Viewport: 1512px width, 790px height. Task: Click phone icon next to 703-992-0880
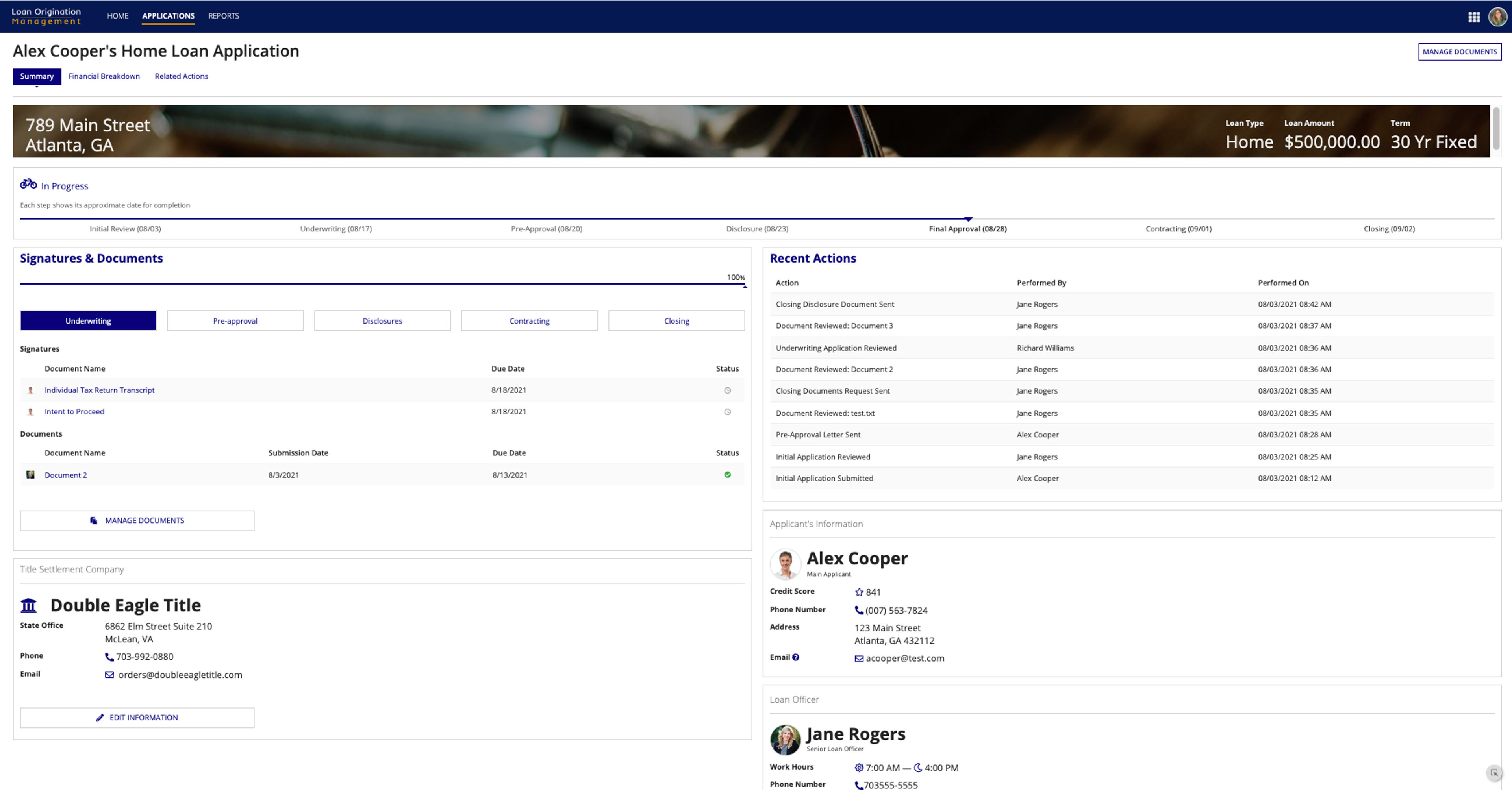click(x=109, y=657)
